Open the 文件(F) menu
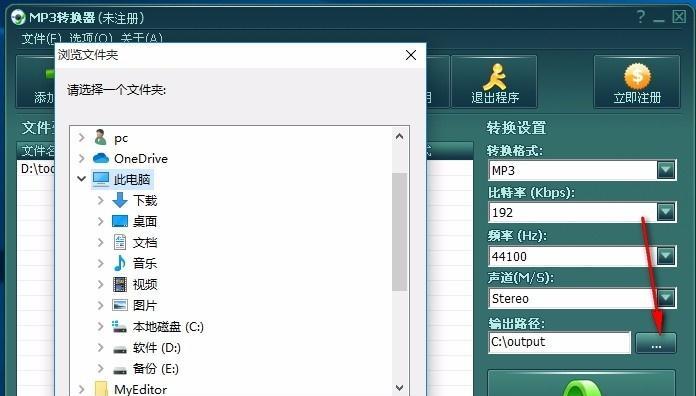The height and width of the screenshot is (396, 696). (x=41, y=39)
